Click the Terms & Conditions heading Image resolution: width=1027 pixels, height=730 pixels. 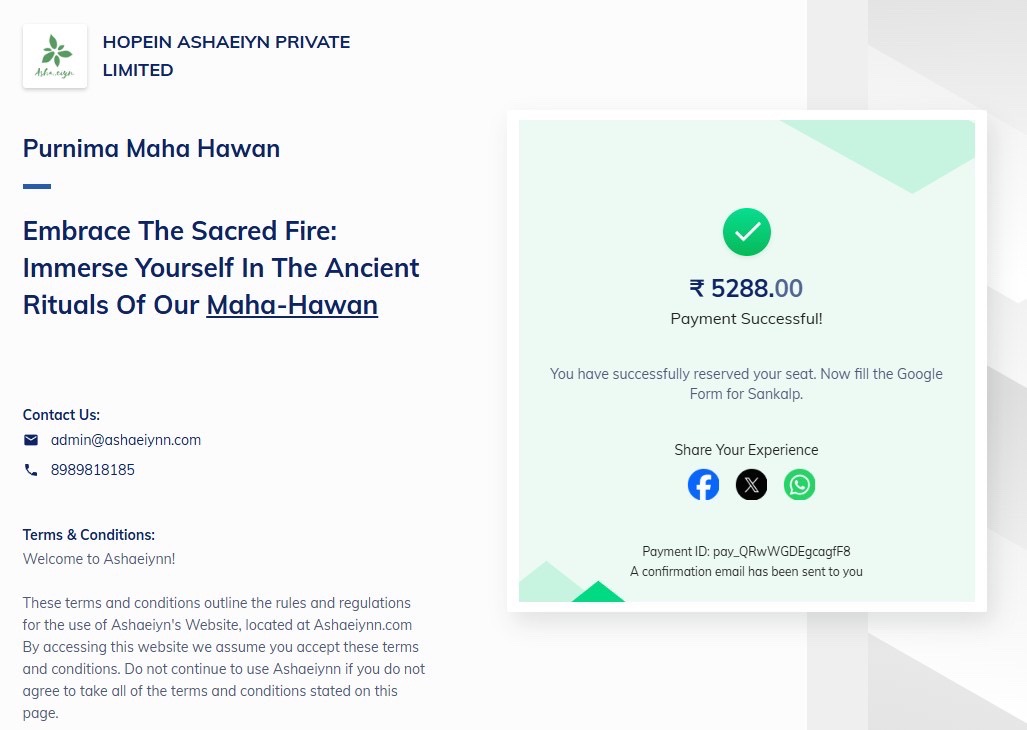click(89, 535)
